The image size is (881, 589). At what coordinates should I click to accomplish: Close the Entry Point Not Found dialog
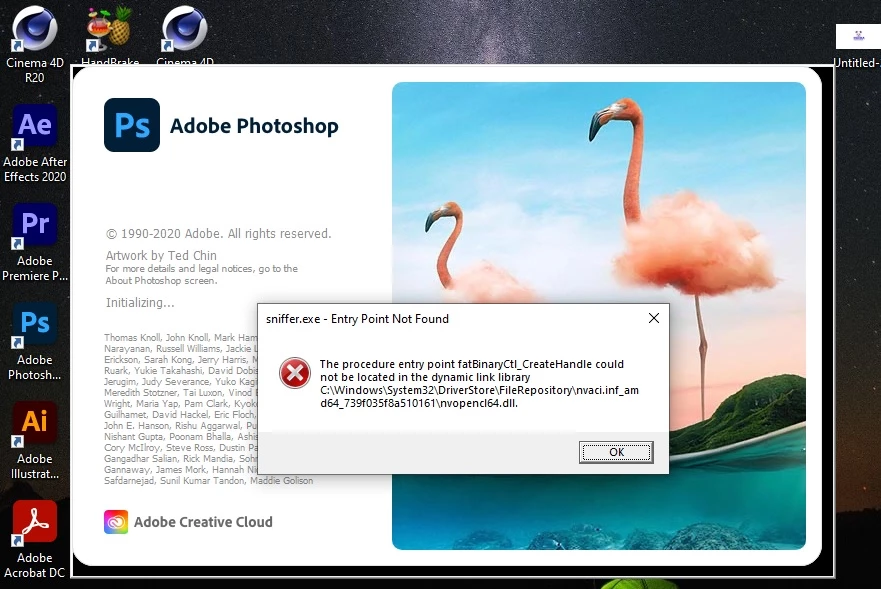(653, 318)
